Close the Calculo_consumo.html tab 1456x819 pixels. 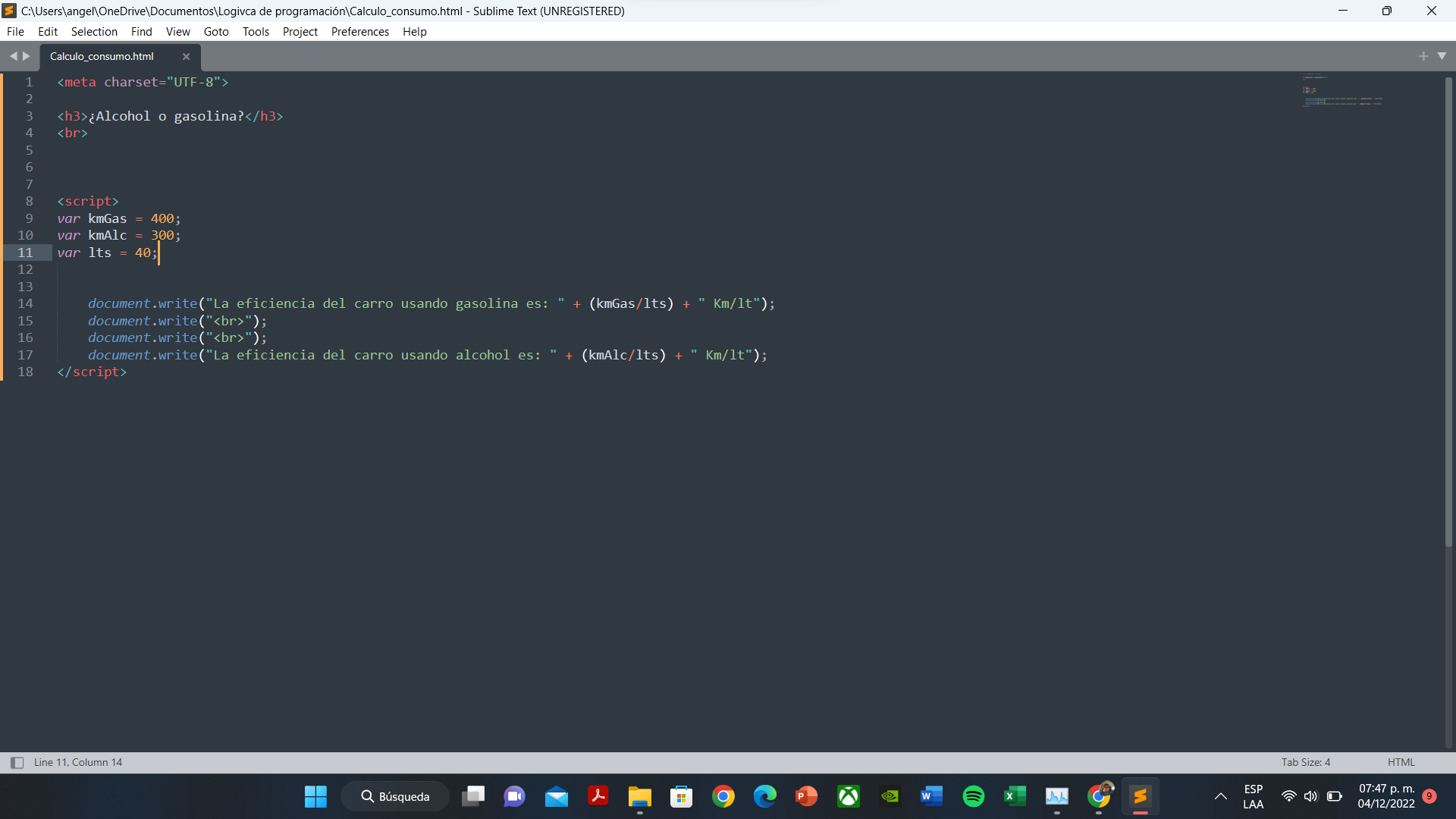[186, 56]
